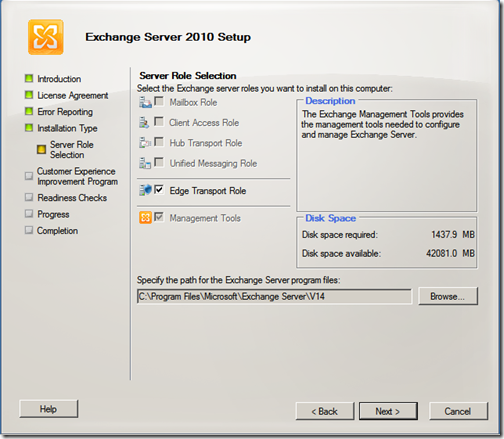
Task: Click the 42081.0 MB available value
Action: [450, 253]
